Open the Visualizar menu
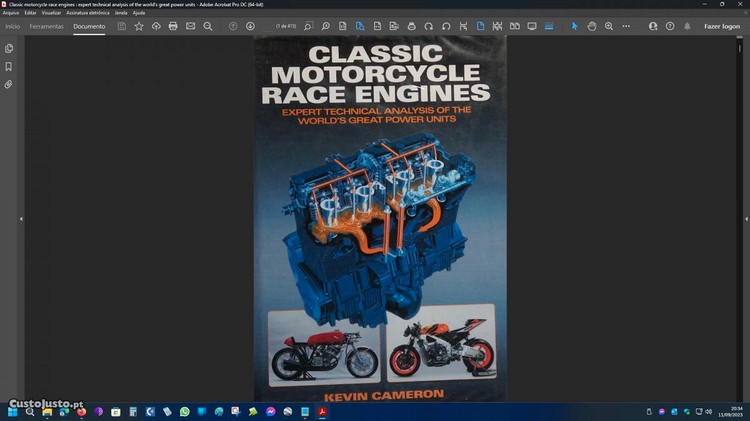The width and height of the screenshot is (750, 421). coord(51,12)
